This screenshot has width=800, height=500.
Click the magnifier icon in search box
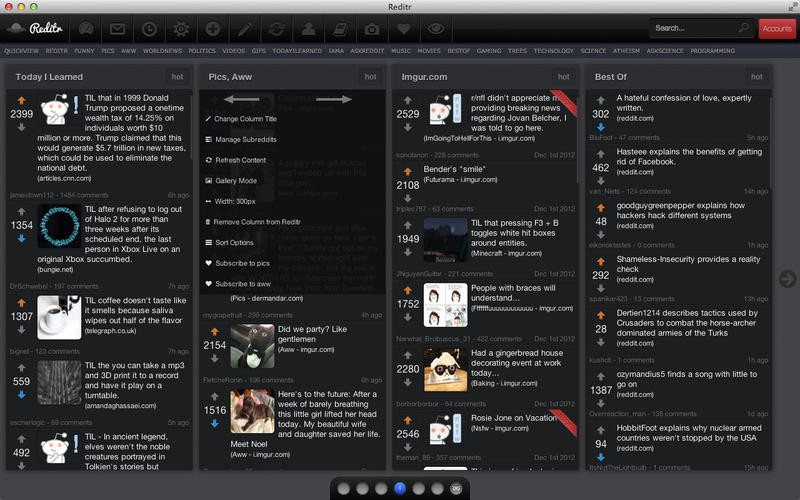(x=743, y=28)
